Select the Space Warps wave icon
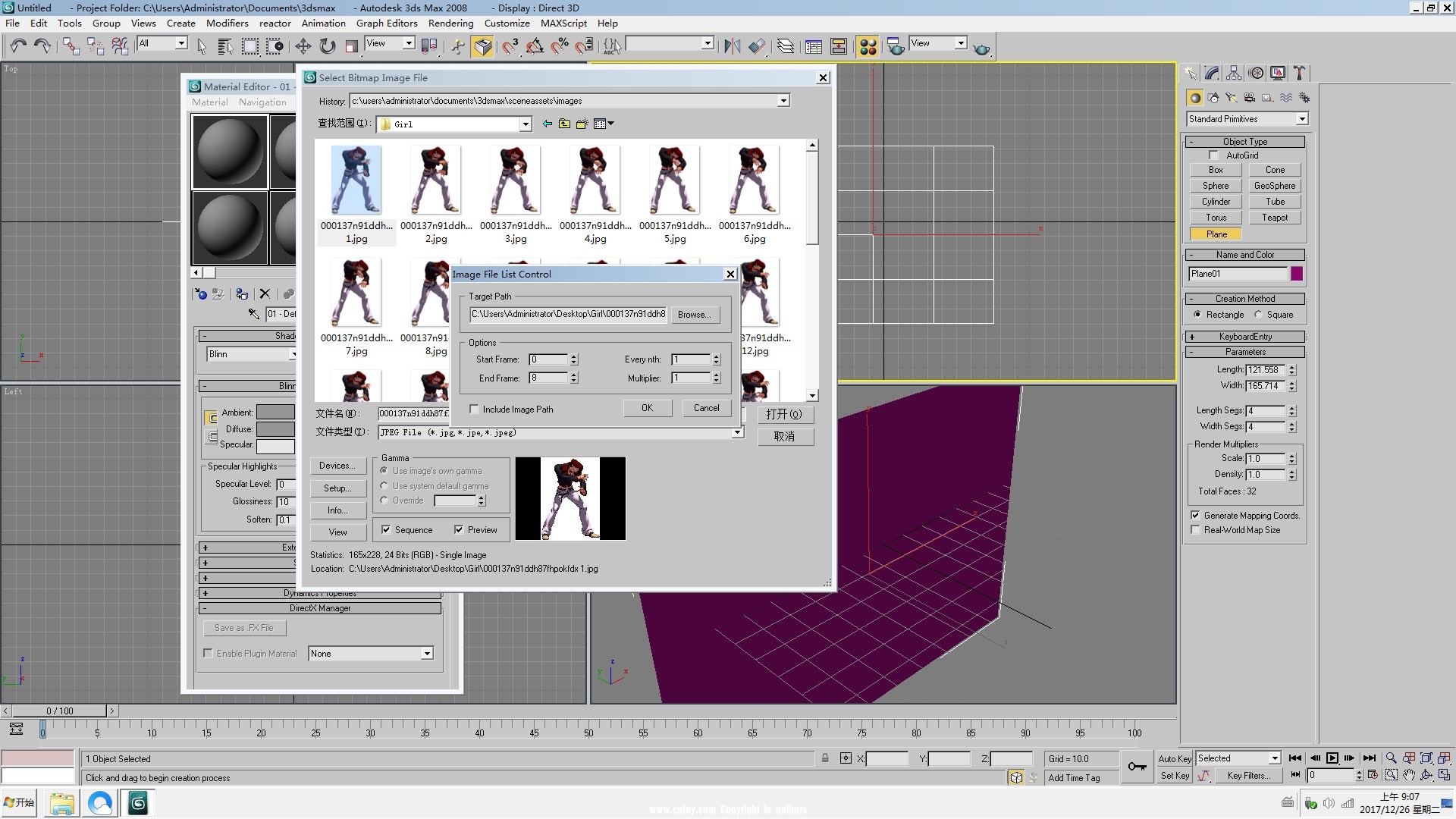 pos(1286,98)
